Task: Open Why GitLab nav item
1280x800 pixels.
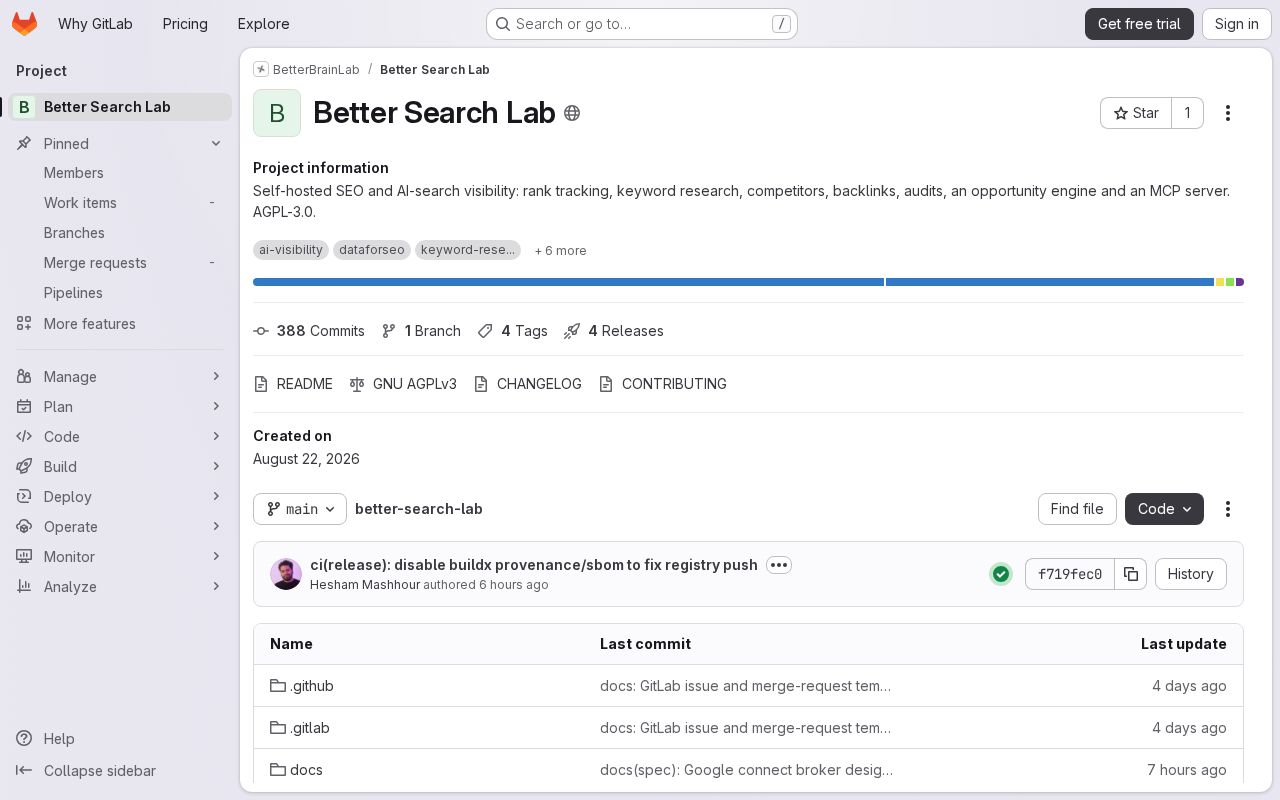Action: coord(95,24)
